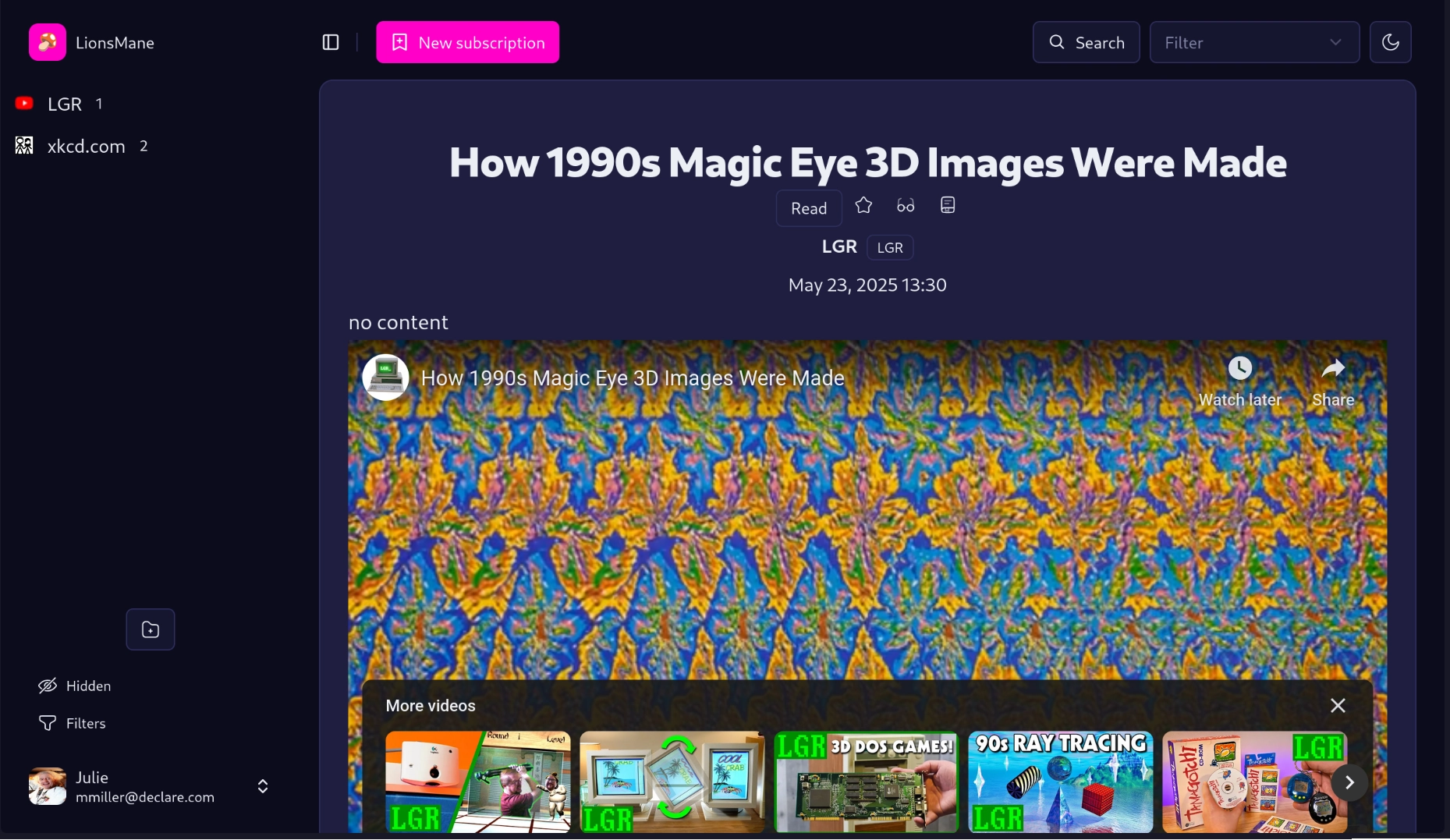Click the add-folder icon in the sidebar
Image resolution: width=1450 pixels, height=840 pixels.
pyautogui.click(x=150, y=629)
